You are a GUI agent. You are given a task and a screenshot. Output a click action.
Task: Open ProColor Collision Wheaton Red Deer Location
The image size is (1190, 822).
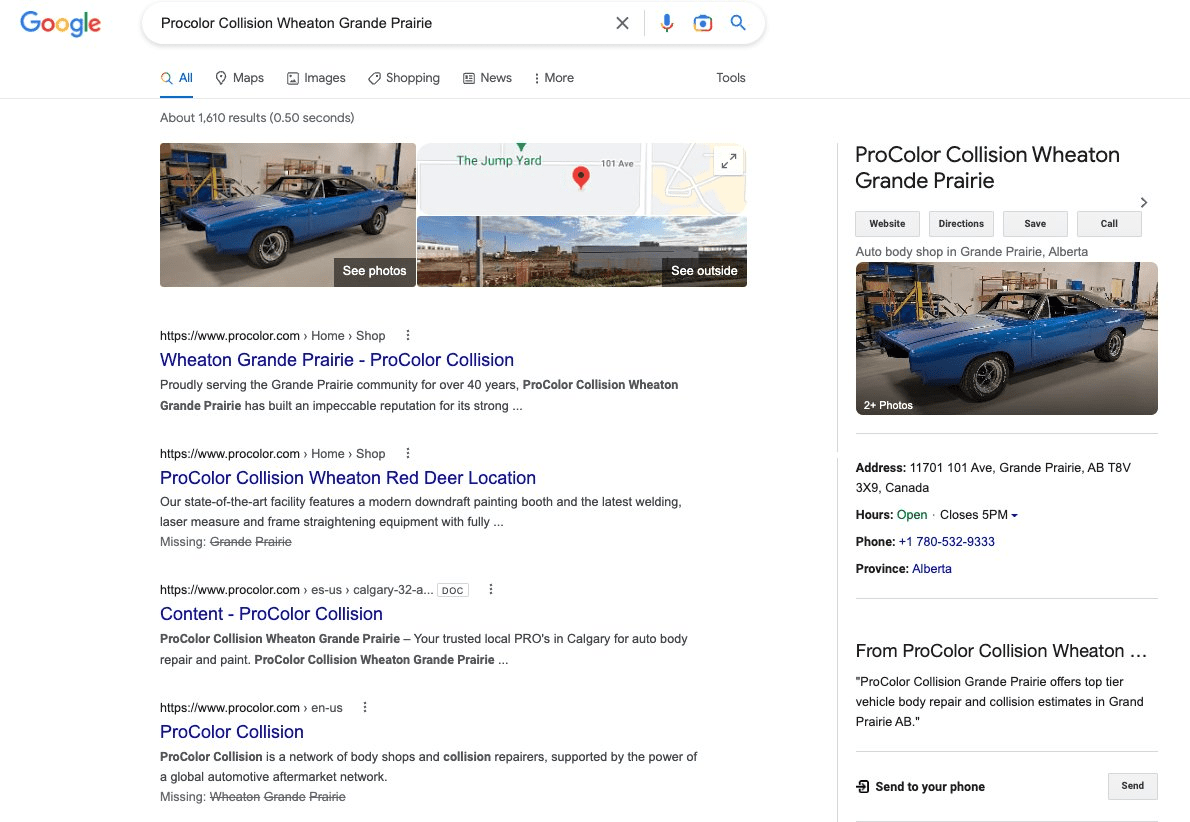pyautogui.click(x=348, y=477)
